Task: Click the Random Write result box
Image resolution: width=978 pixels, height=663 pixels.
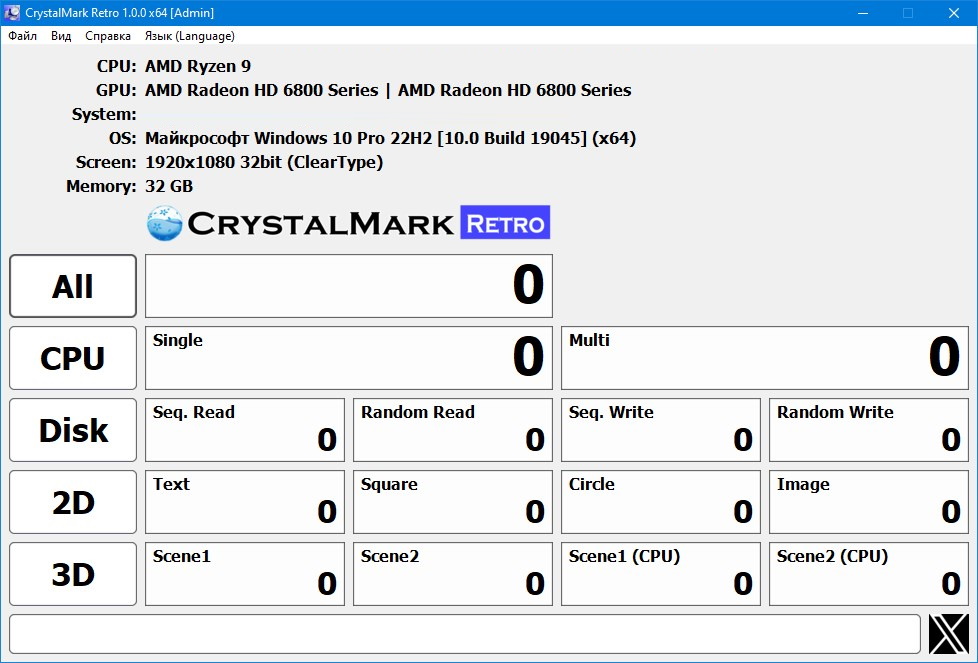Action: tap(868, 430)
